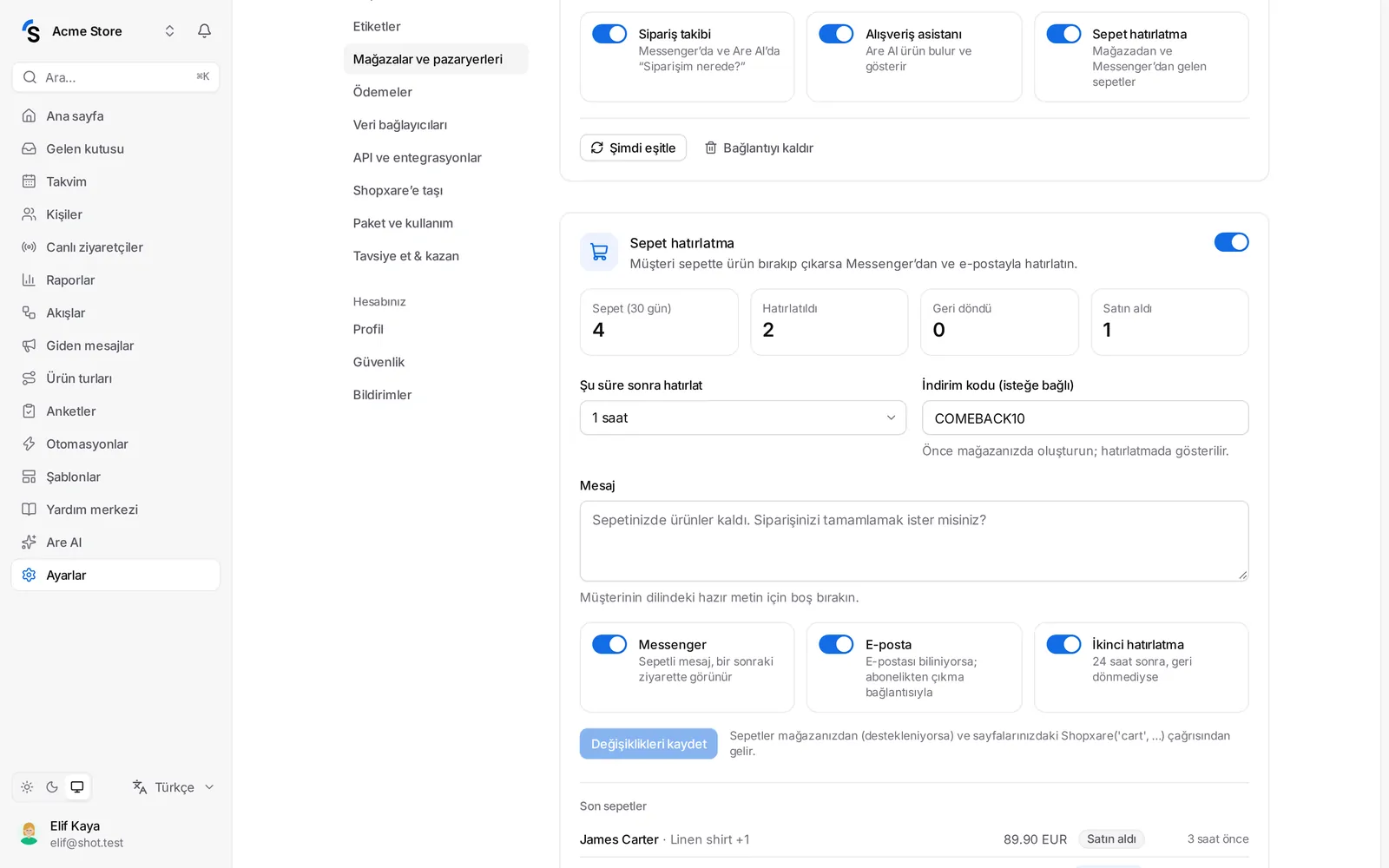Switch to light theme sun icon
The width and height of the screenshot is (1389, 868).
coord(27,787)
